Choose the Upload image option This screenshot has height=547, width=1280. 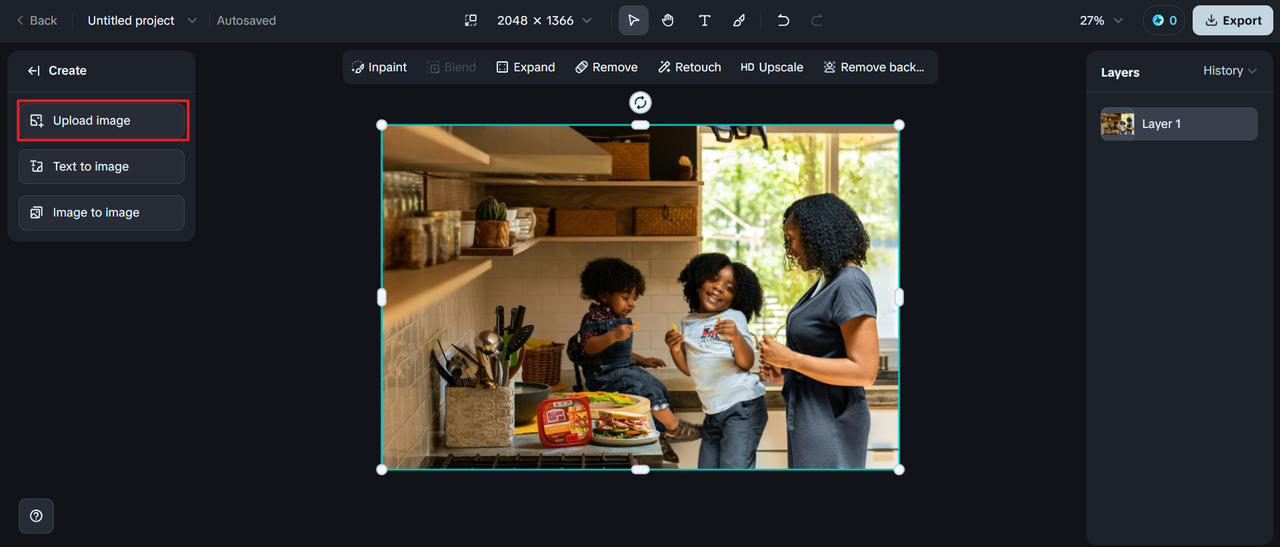[x=102, y=120]
